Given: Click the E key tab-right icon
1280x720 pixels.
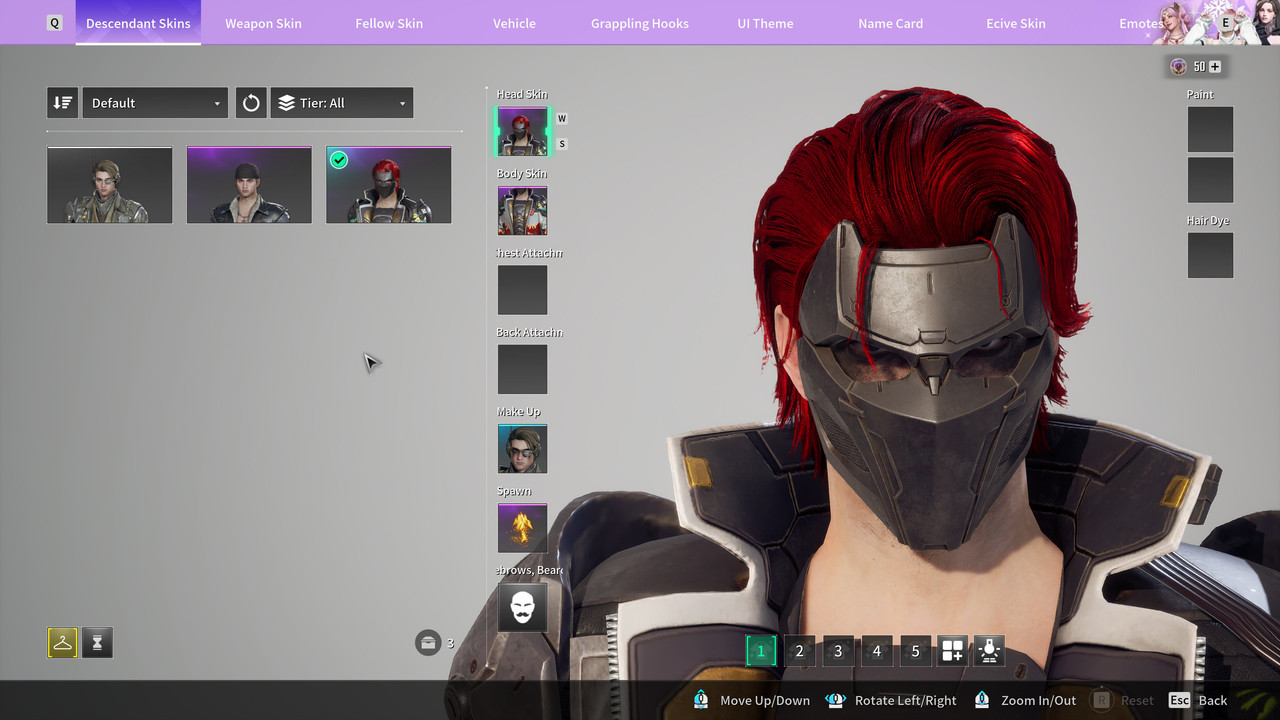Looking at the screenshot, I should pos(1226,23).
